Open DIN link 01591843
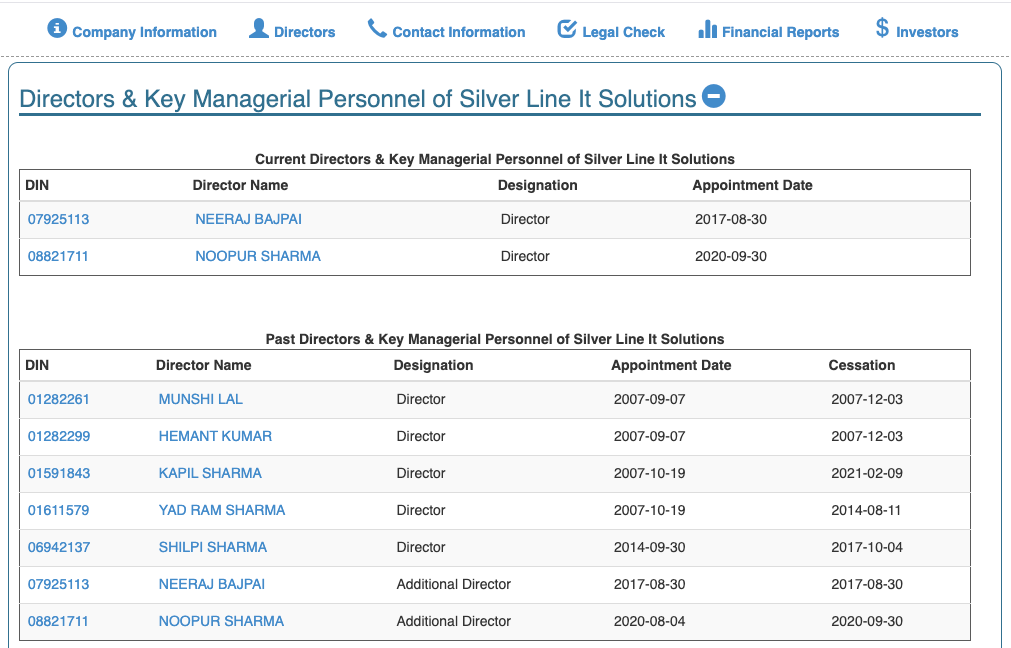The height and width of the screenshot is (648, 1011). [59, 473]
